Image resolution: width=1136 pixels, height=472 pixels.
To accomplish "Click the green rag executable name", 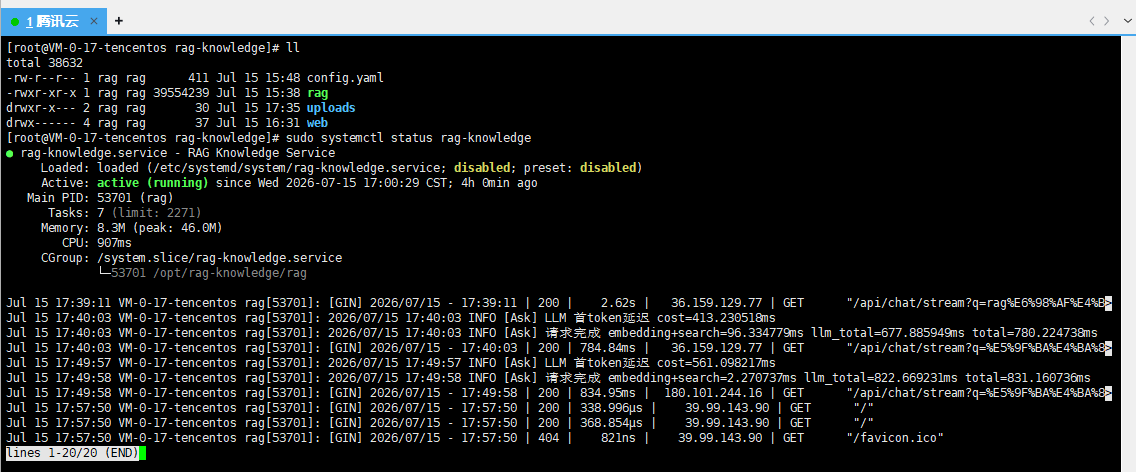I will click(317, 93).
